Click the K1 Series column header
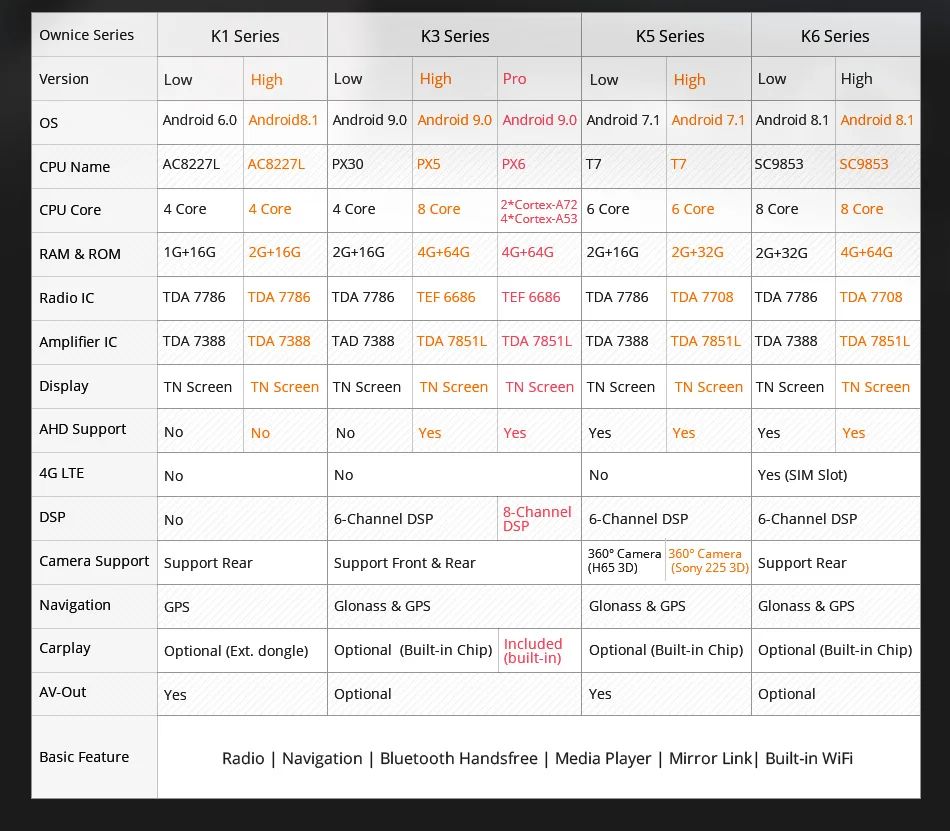 (242, 35)
